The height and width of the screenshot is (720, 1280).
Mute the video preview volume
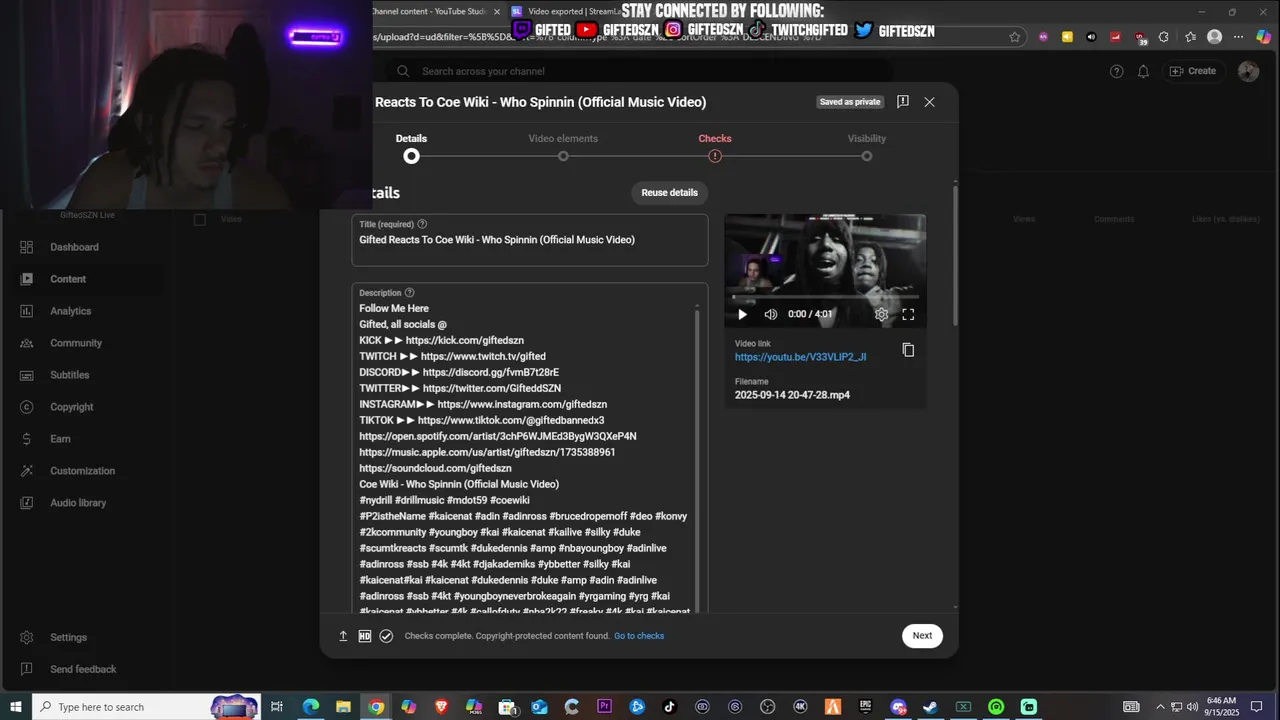pyautogui.click(x=771, y=314)
